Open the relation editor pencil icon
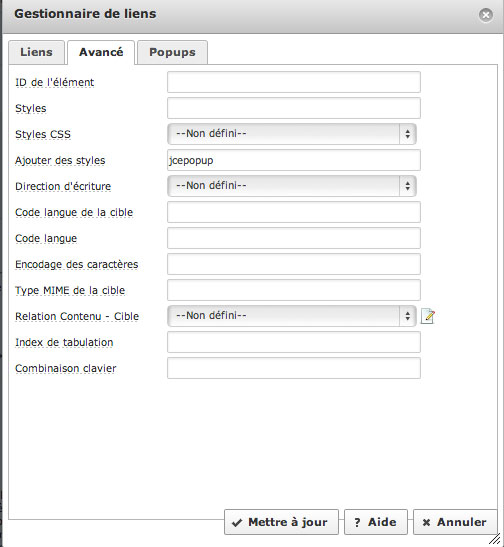The width and height of the screenshot is (504, 547). (x=428, y=316)
